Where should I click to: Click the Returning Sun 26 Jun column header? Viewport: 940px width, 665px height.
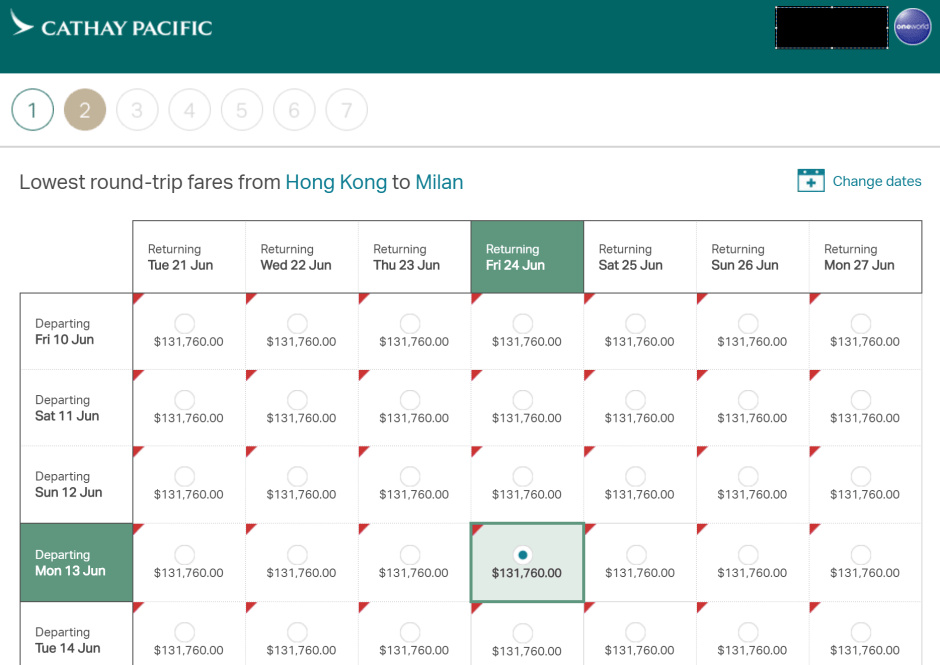(x=752, y=257)
